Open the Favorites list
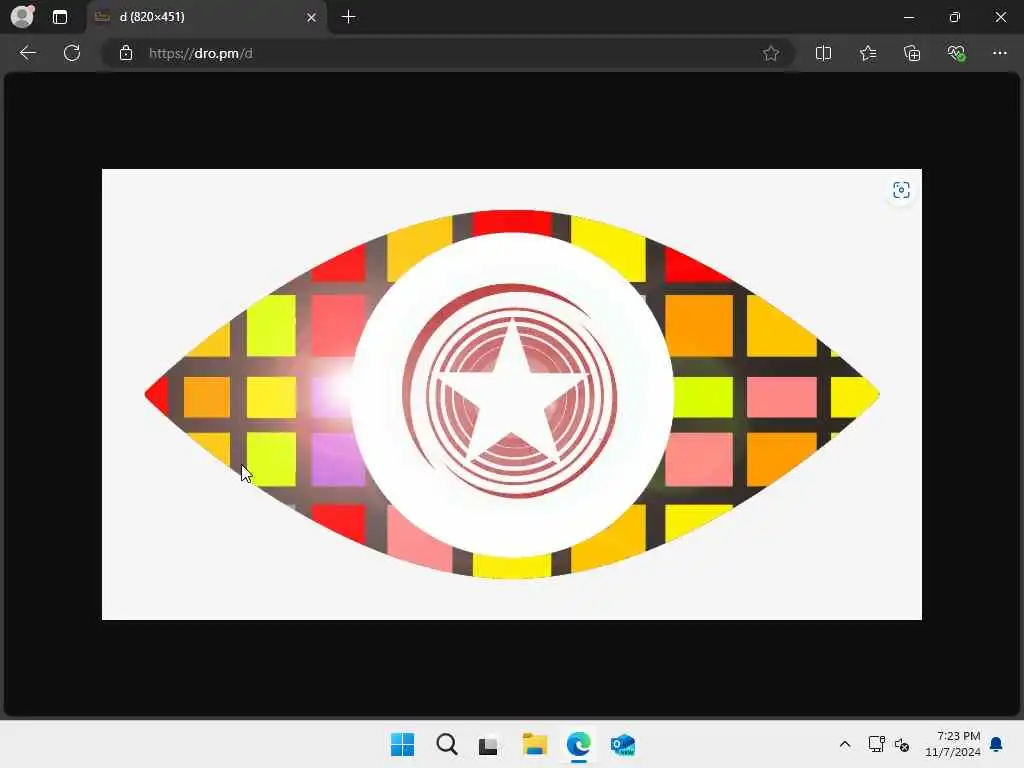Viewport: 1024px width, 768px height. point(868,53)
